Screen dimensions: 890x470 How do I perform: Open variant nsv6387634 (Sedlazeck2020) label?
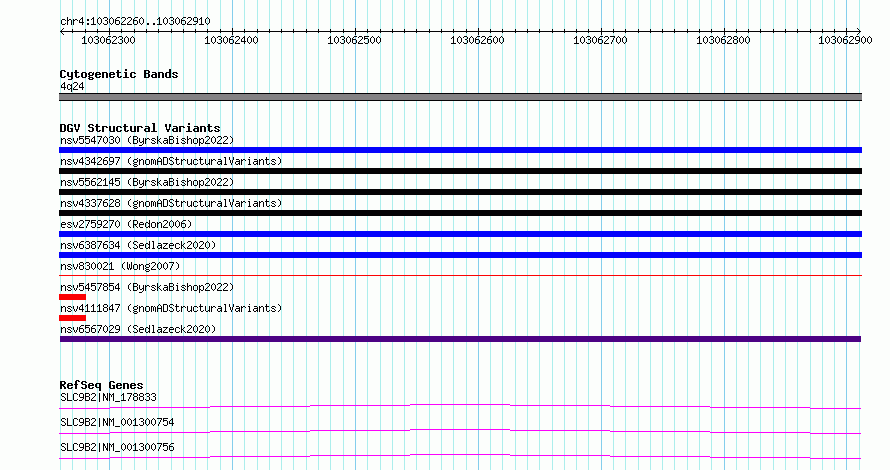(138, 245)
